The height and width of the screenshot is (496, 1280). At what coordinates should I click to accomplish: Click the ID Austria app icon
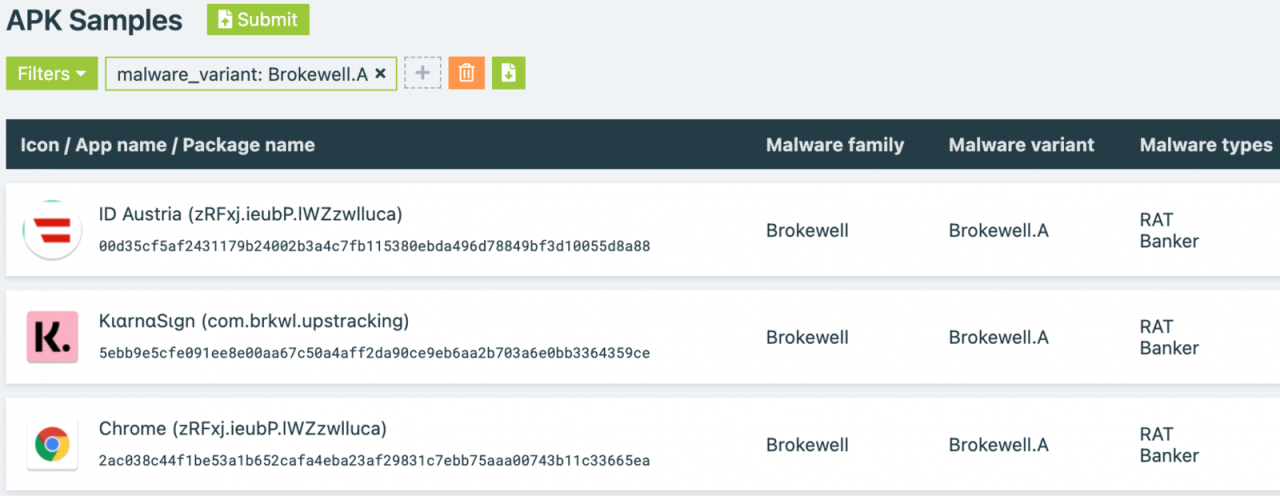pyautogui.click(x=52, y=230)
